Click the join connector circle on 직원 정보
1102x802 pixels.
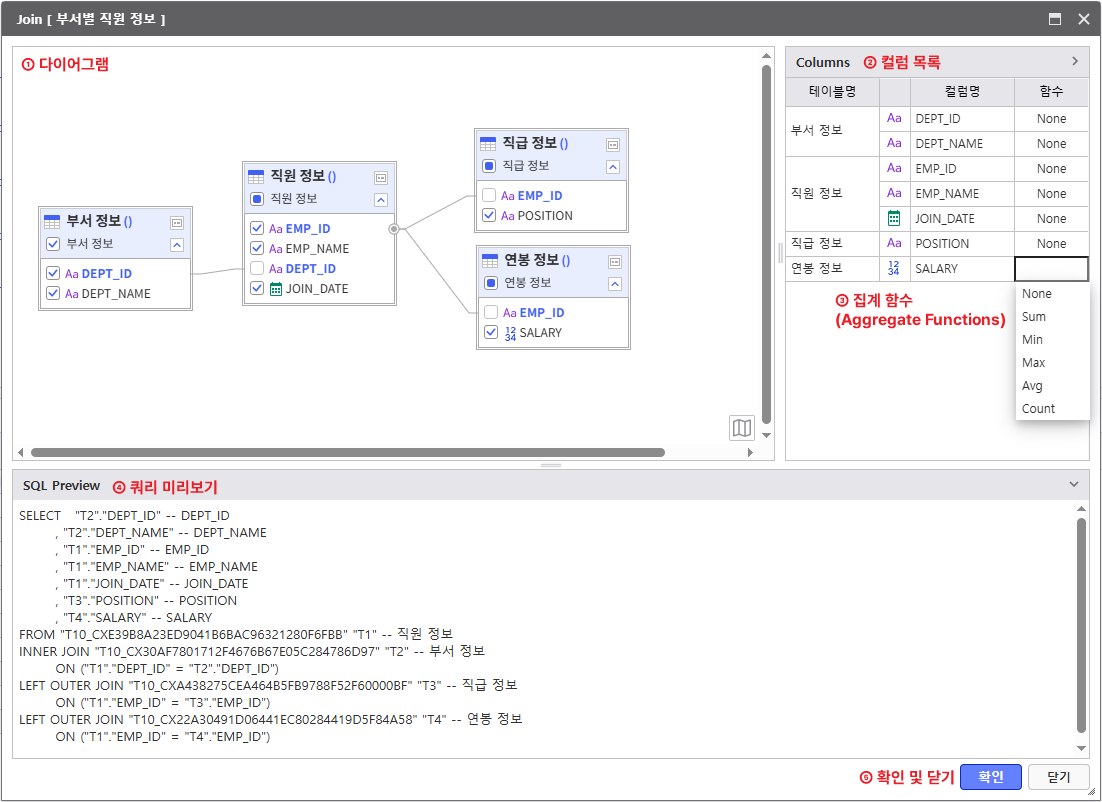coord(394,229)
